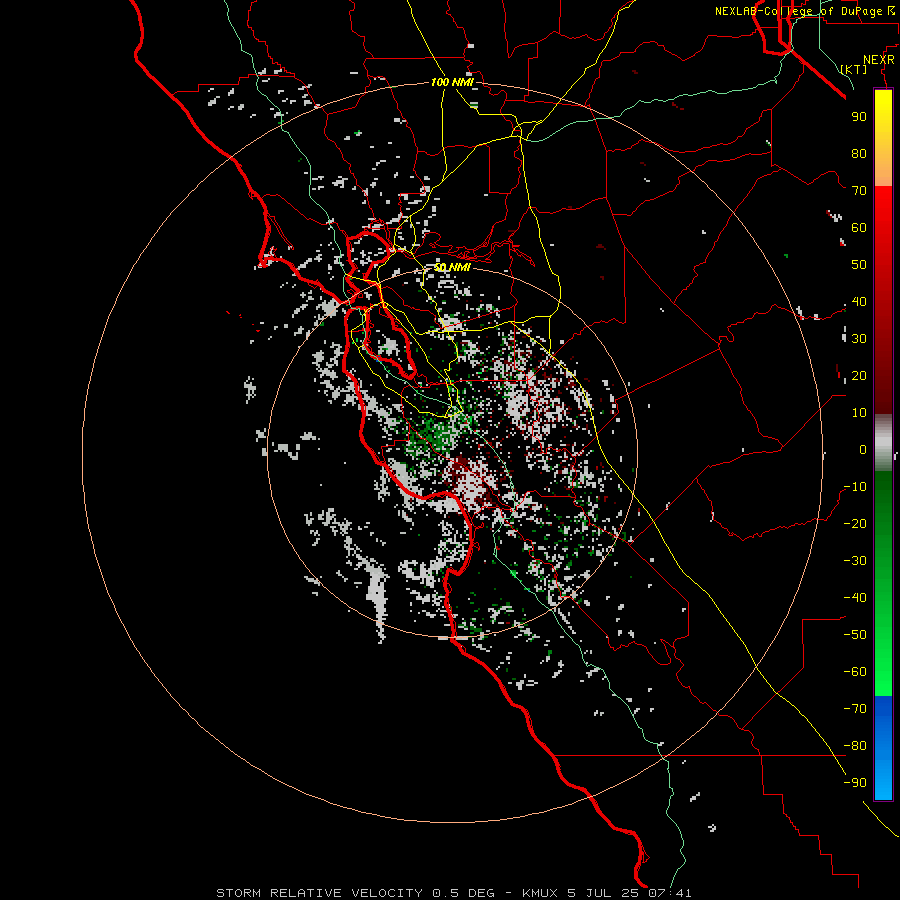
Task: Click the positive 20 scale value
Action: point(859,376)
